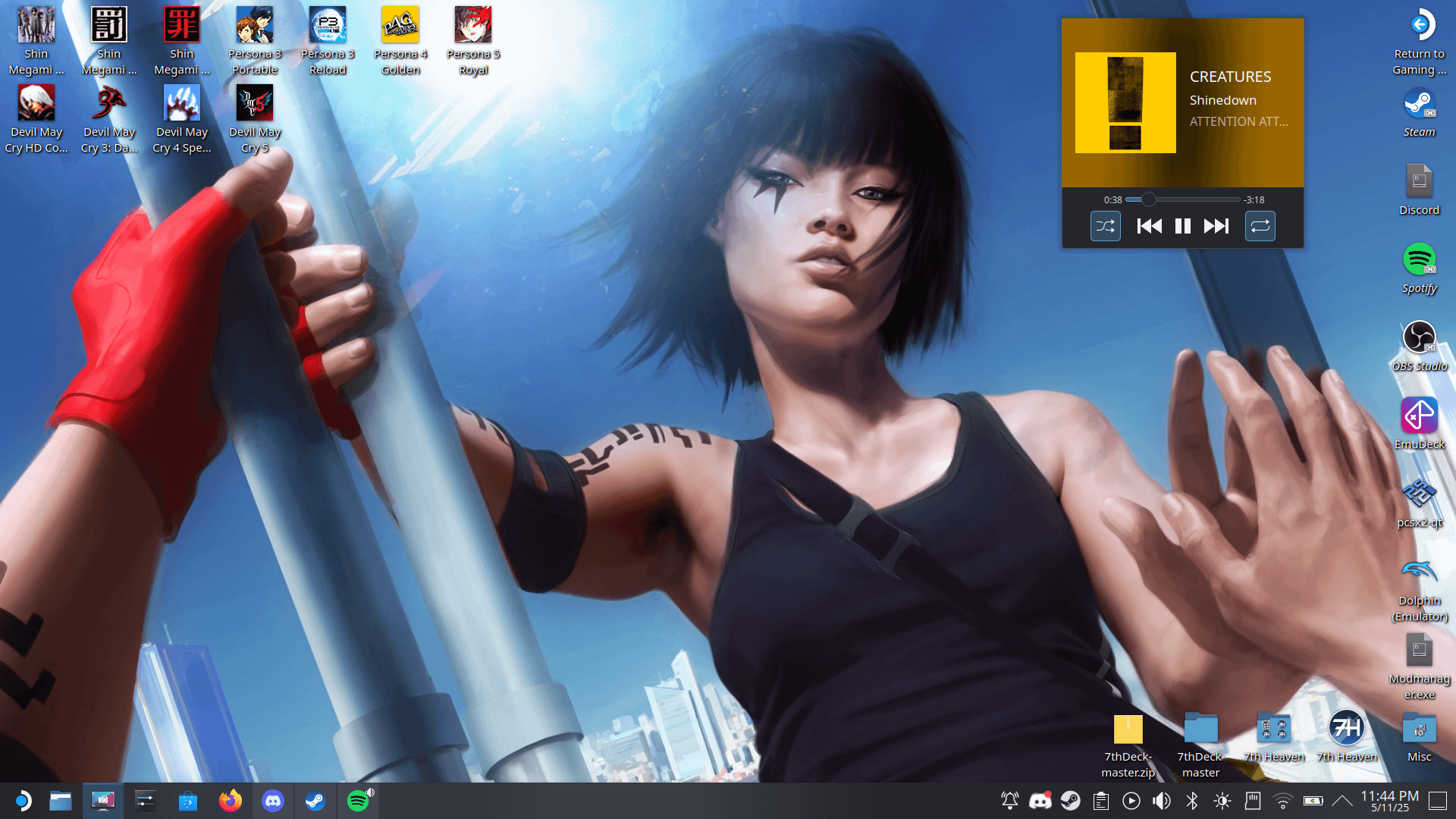This screenshot has width=1456, height=819.
Task: Select the Misc folder on the desktop
Action: point(1420,737)
